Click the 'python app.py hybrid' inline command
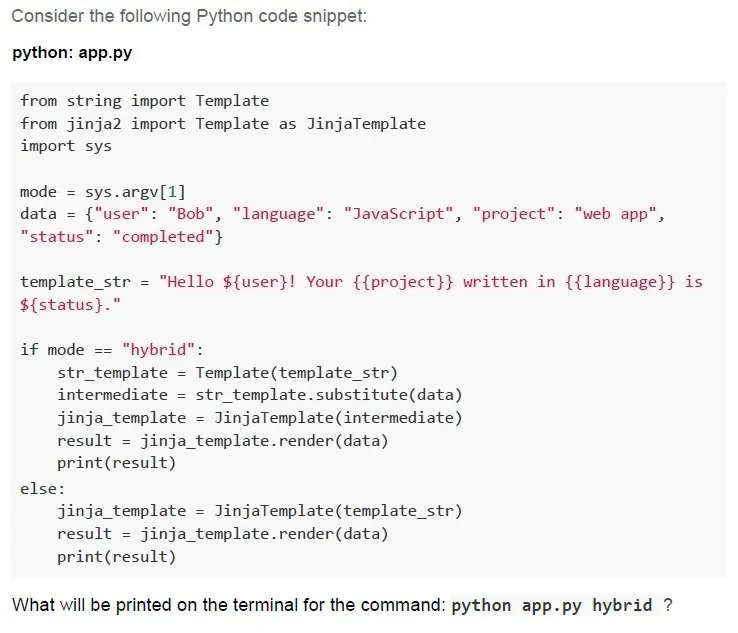Screen dimensions: 738x633 [552, 605]
